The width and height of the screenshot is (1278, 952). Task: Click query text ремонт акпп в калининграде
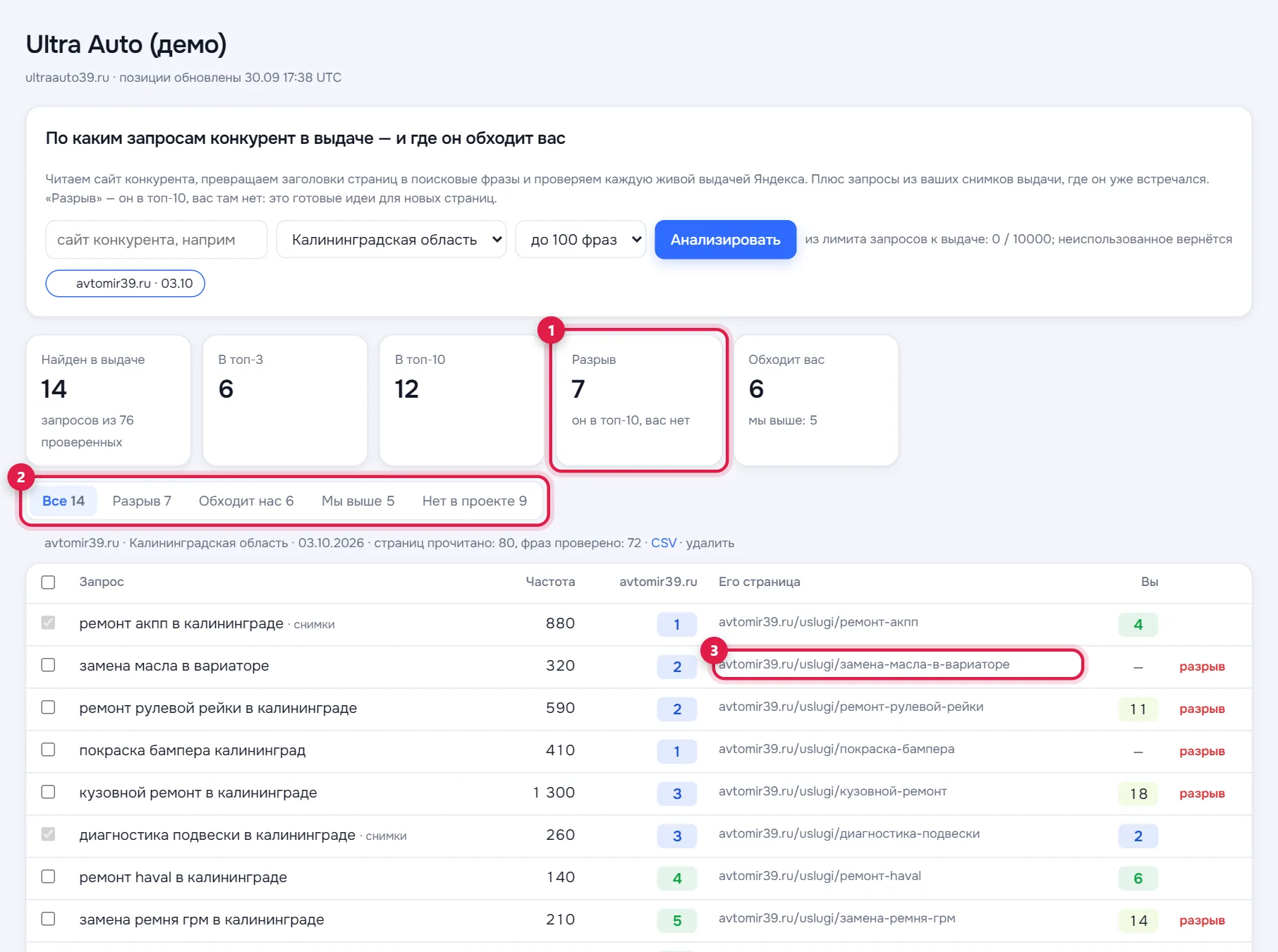[x=181, y=623]
